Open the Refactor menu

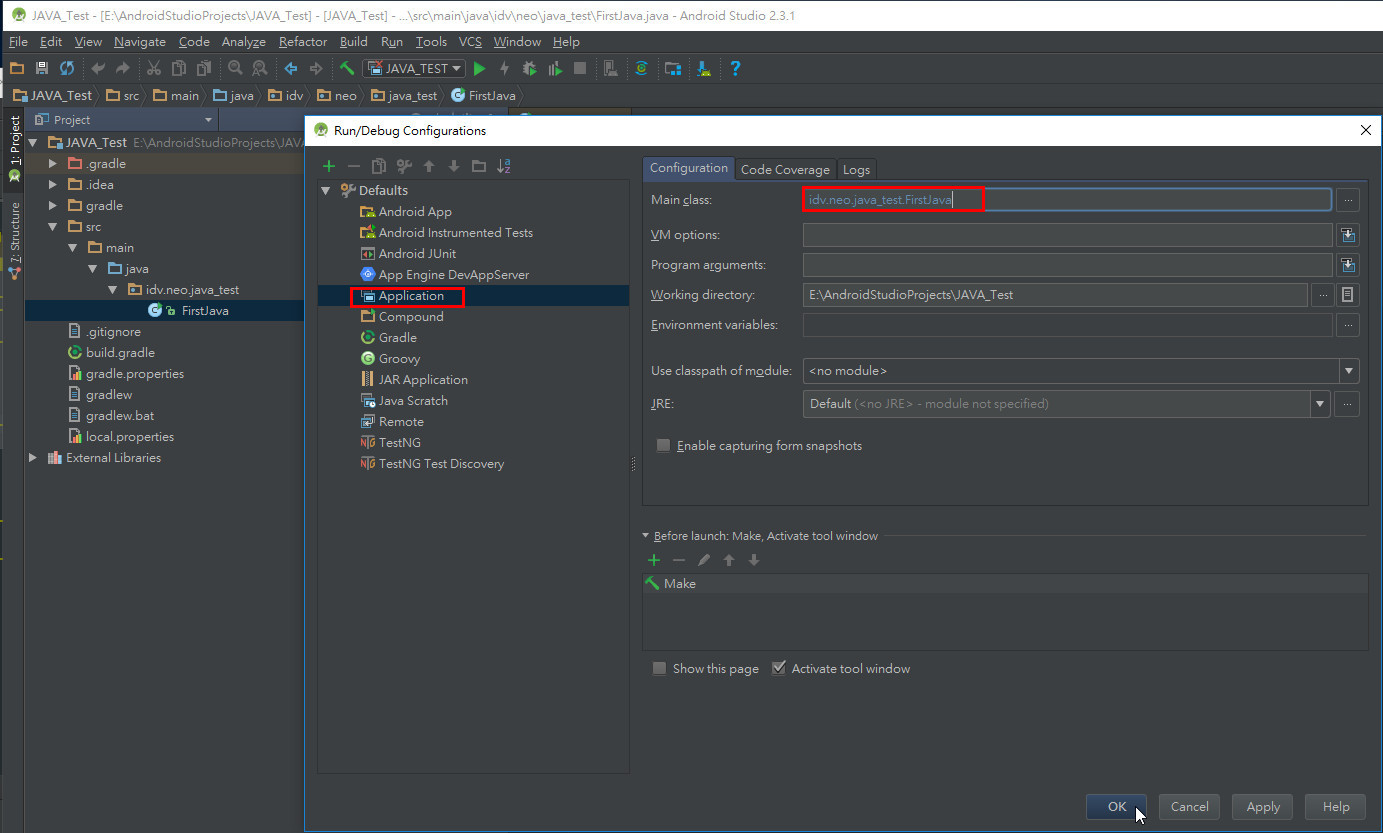[x=303, y=42]
